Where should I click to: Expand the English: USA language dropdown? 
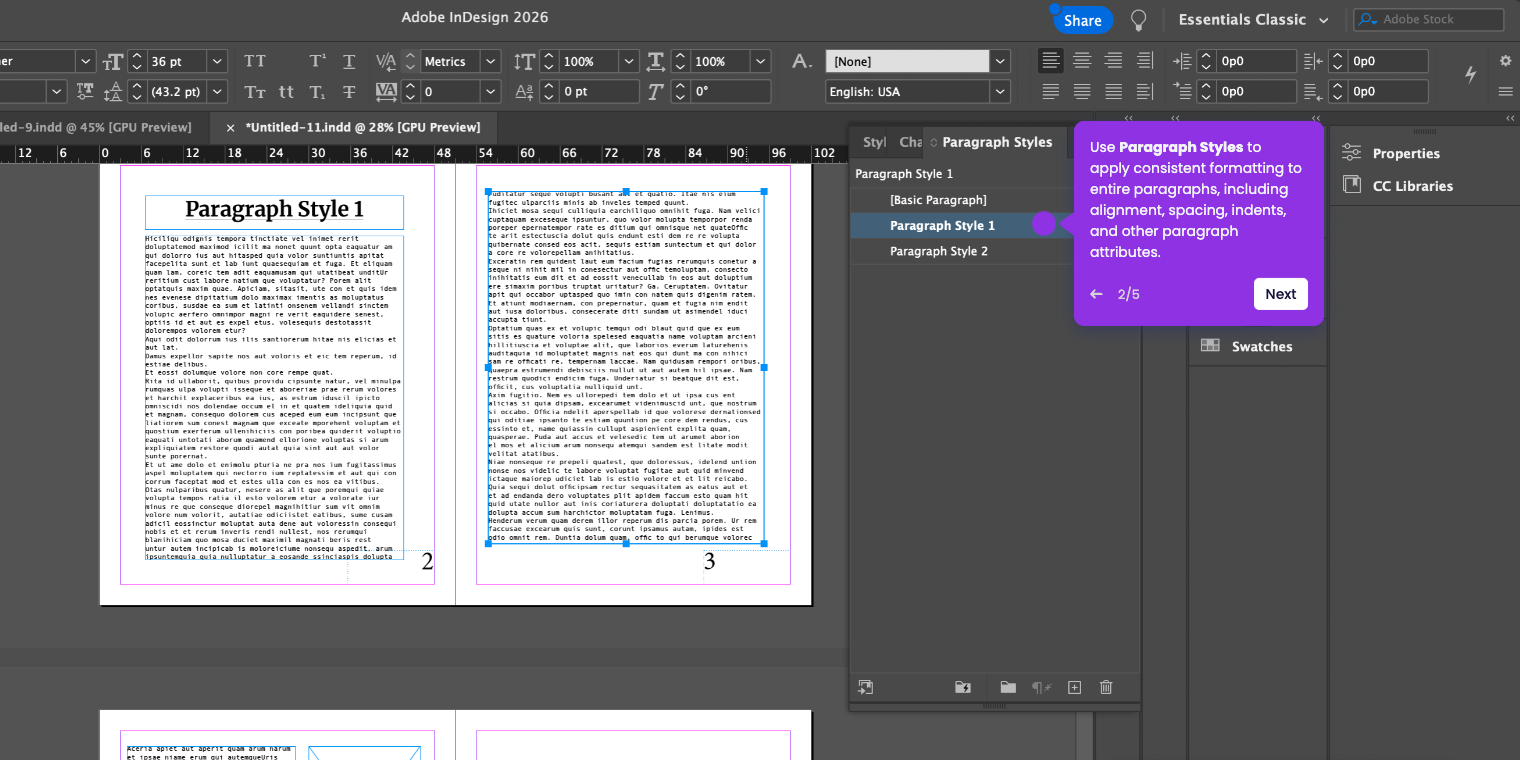(1000, 91)
